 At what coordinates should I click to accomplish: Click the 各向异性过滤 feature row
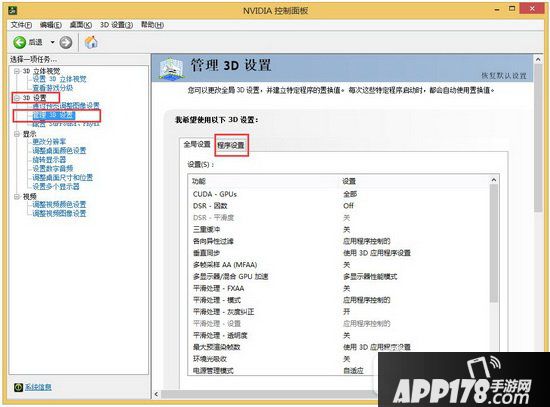point(339,241)
